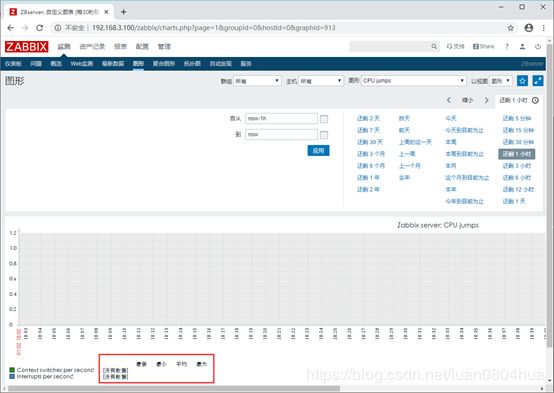The width and height of the screenshot is (554, 393).
Task: Click the horizontal scrollbar at bottom
Action: pos(173,389)
